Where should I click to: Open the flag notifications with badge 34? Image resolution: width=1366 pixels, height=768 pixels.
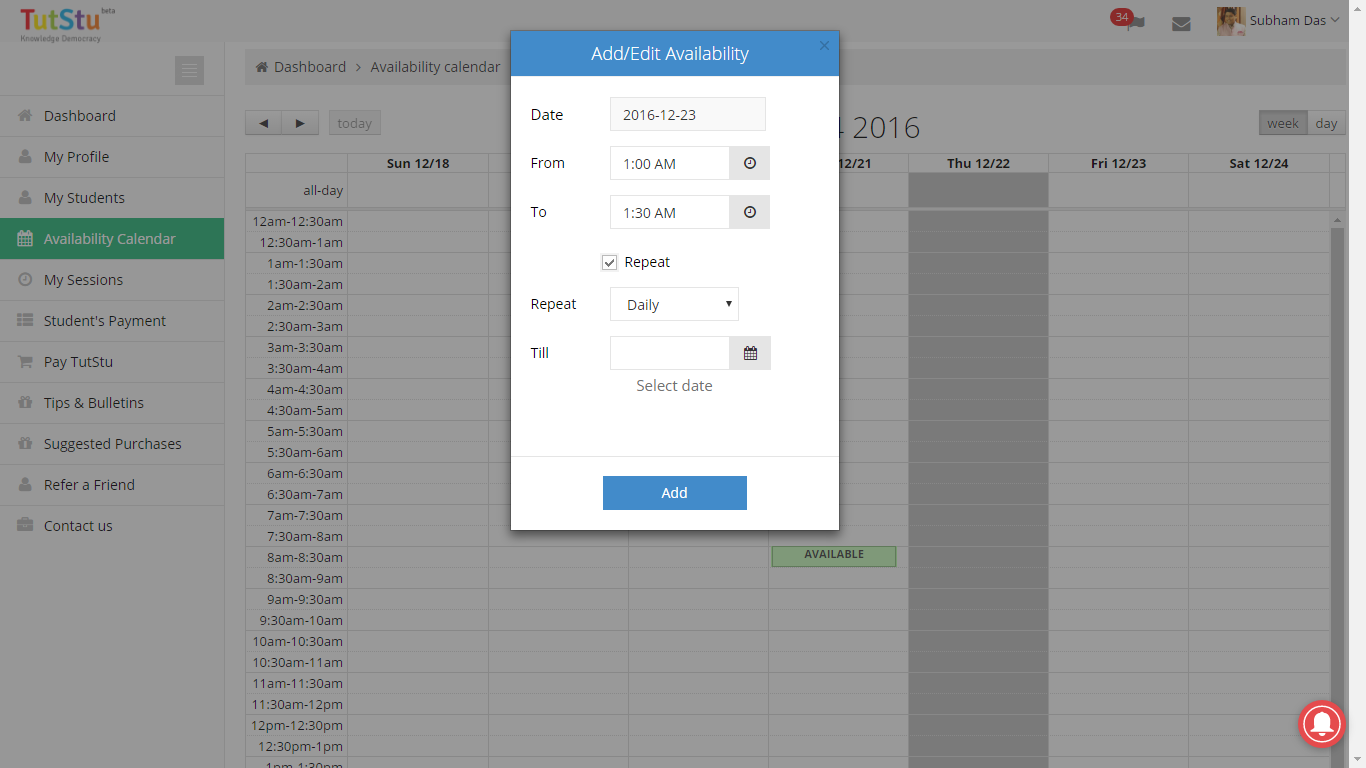point(1130,21)
